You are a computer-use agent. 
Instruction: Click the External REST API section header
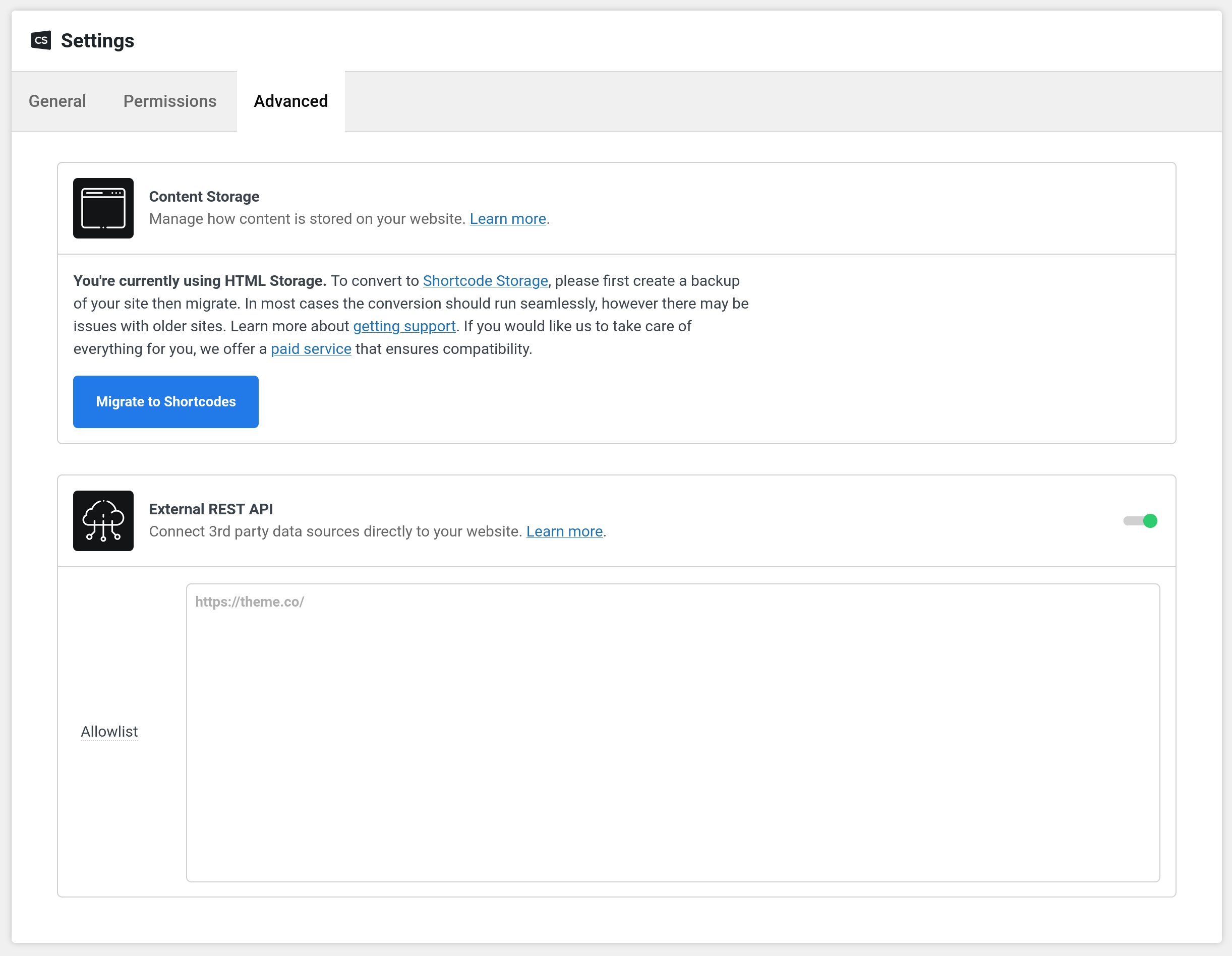210,509
